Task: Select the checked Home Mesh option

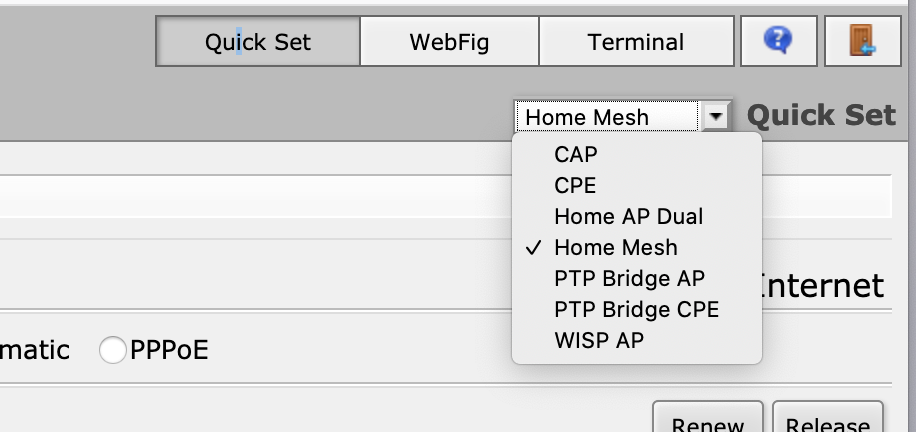Action: (x=615, y=247)
